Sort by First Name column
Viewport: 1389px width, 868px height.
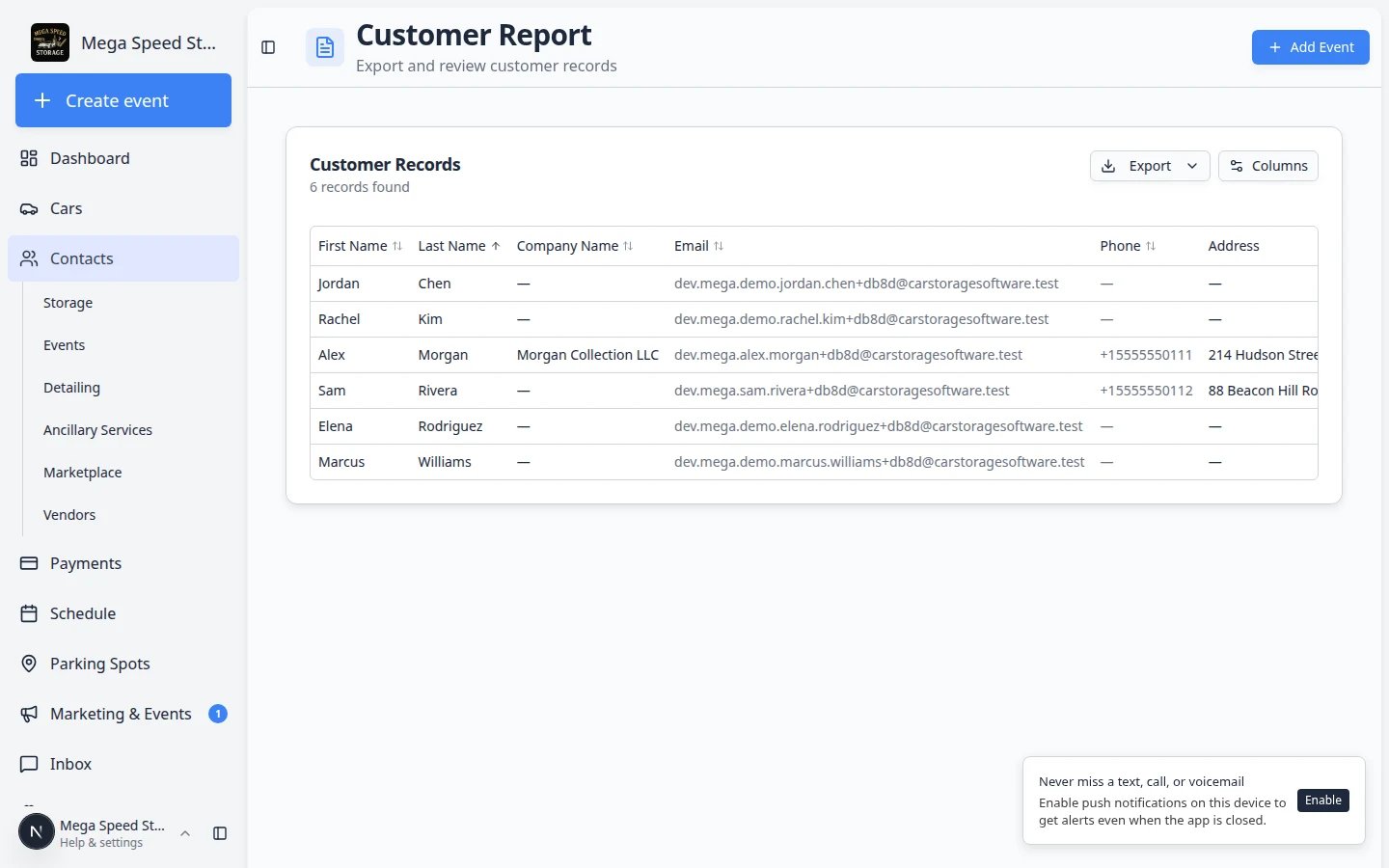click(x=360, y=246)
